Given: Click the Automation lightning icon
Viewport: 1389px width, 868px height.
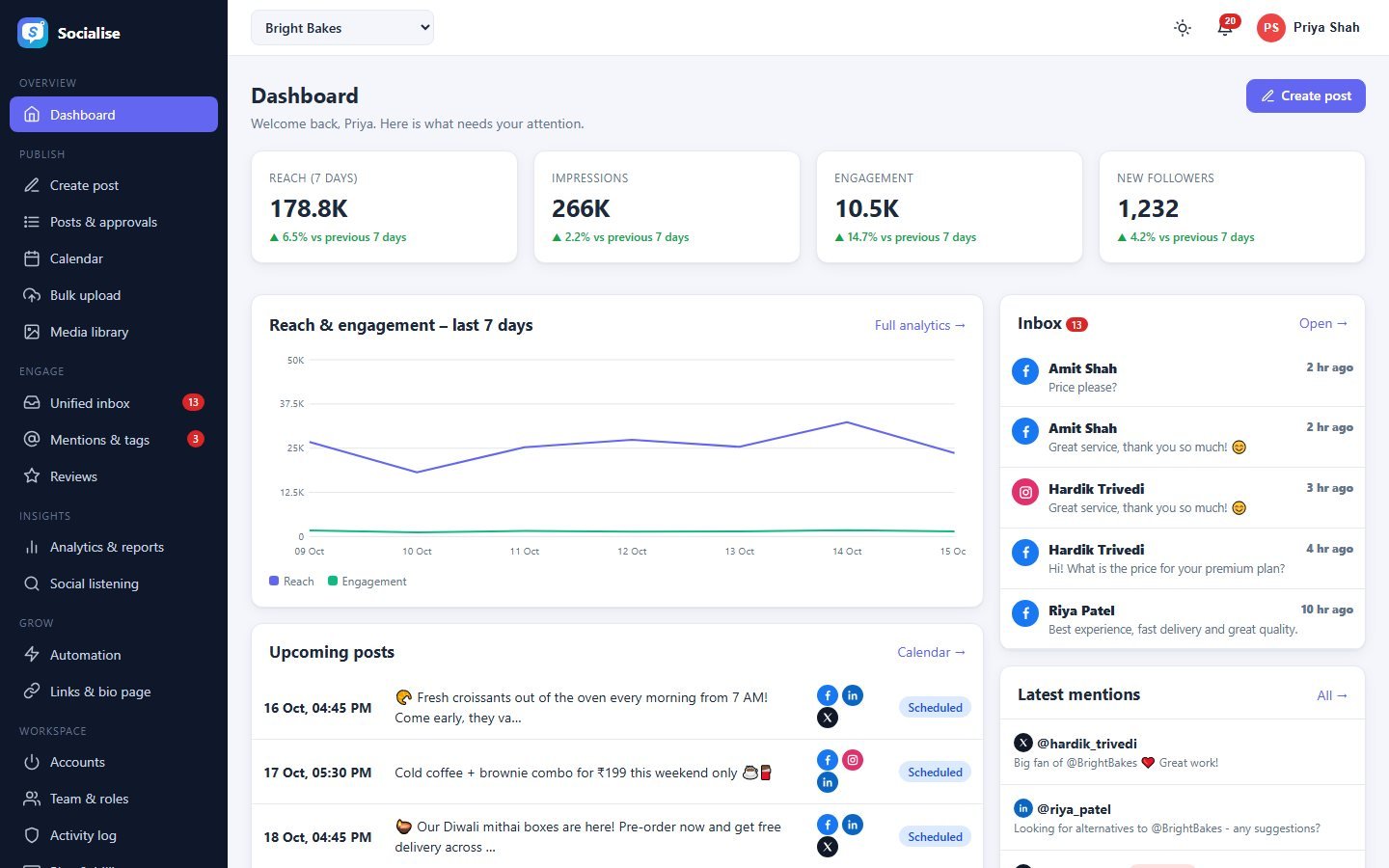Looking at the screenshot, I should 32,655.
